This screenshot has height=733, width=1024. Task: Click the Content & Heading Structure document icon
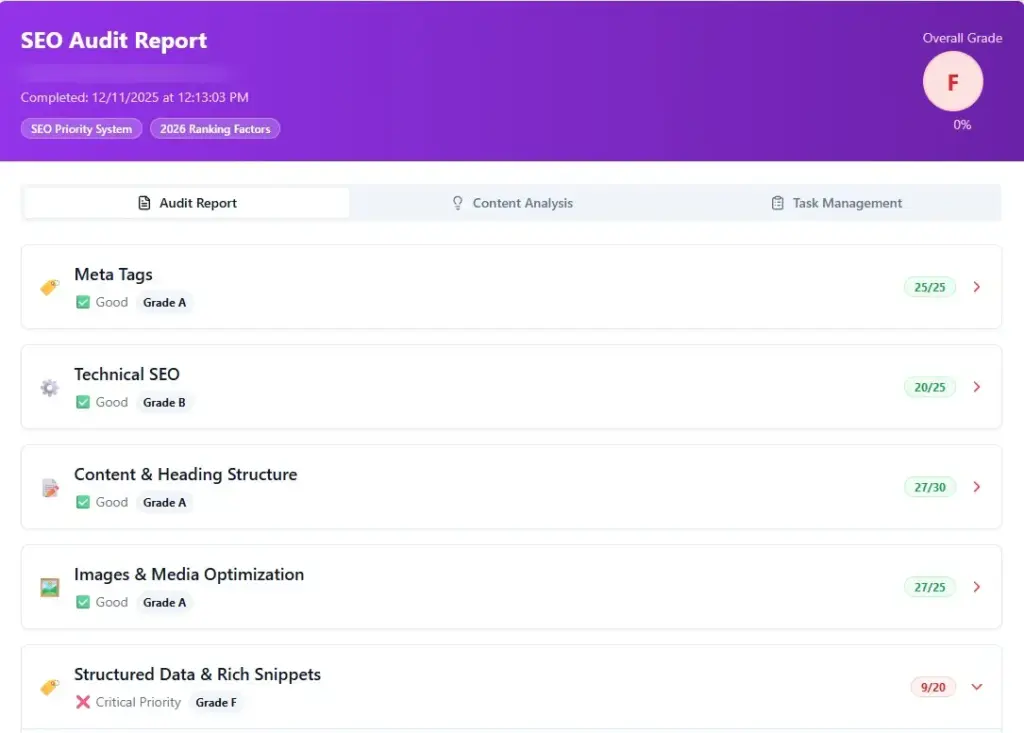(x=49, y=487)
